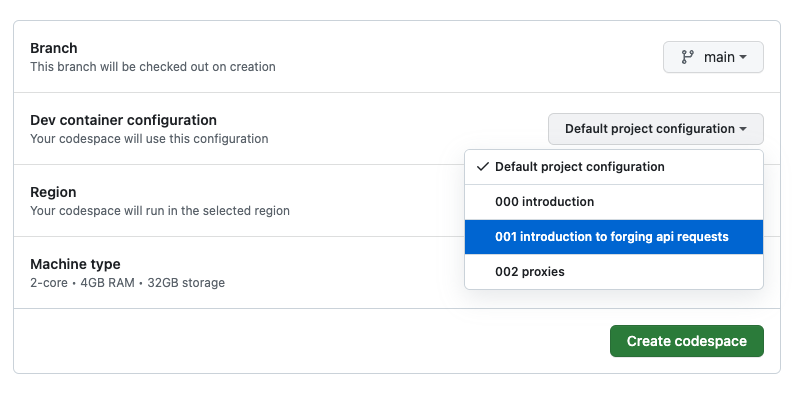Click the 2-core machine spec text
The height and width of the screenshot is (406, 802).
click(49, 283)
